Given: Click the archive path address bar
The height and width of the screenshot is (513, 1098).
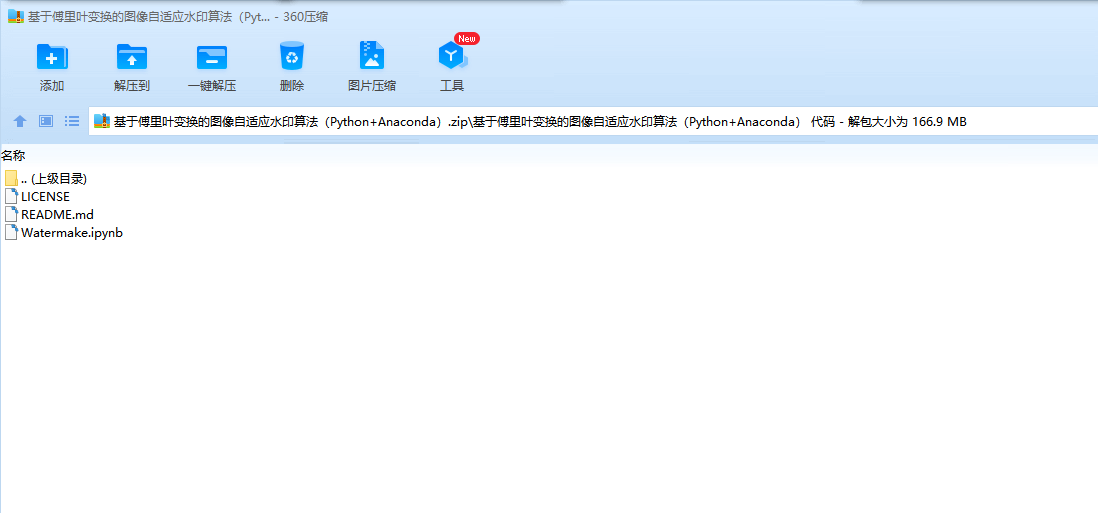Looking at the screenshot, I should tap(594, 121).
